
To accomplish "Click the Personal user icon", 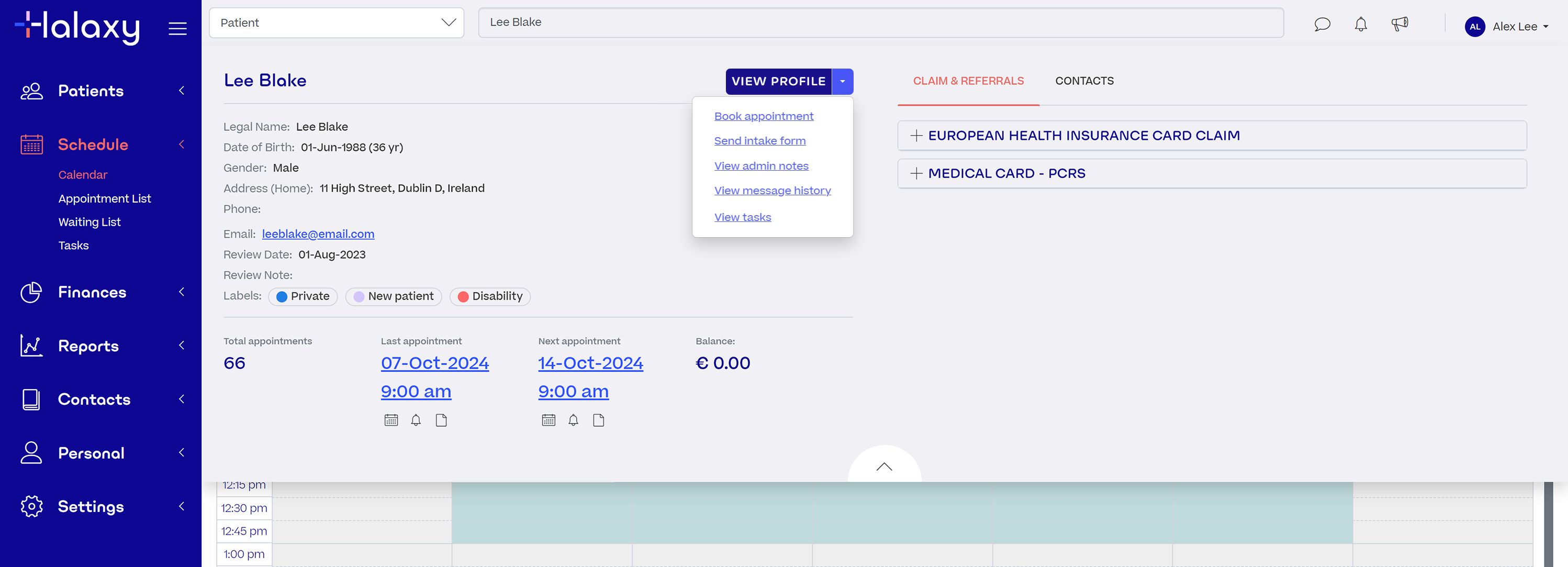I will click(x=31, y=453).
